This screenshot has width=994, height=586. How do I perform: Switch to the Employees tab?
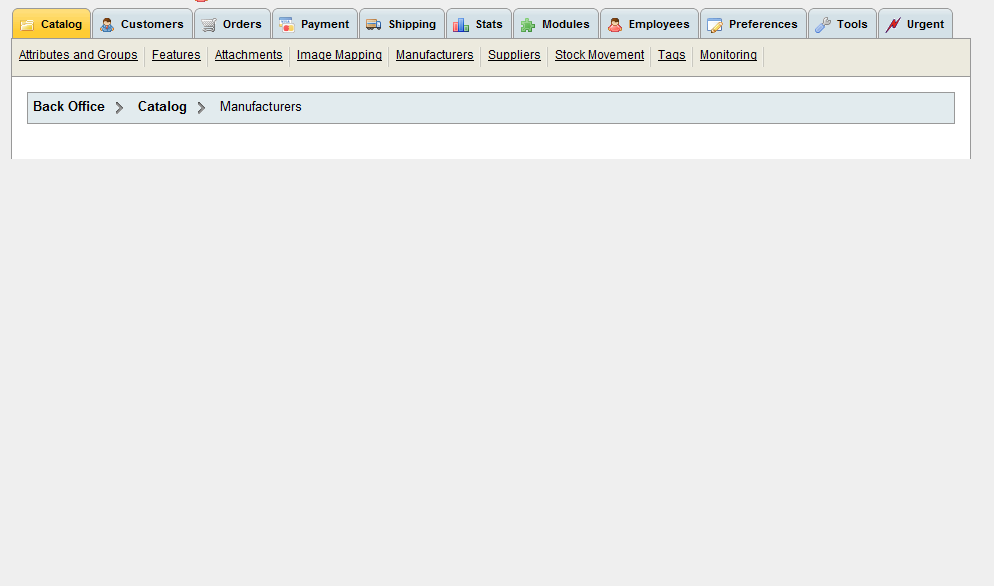coord(649,23)
